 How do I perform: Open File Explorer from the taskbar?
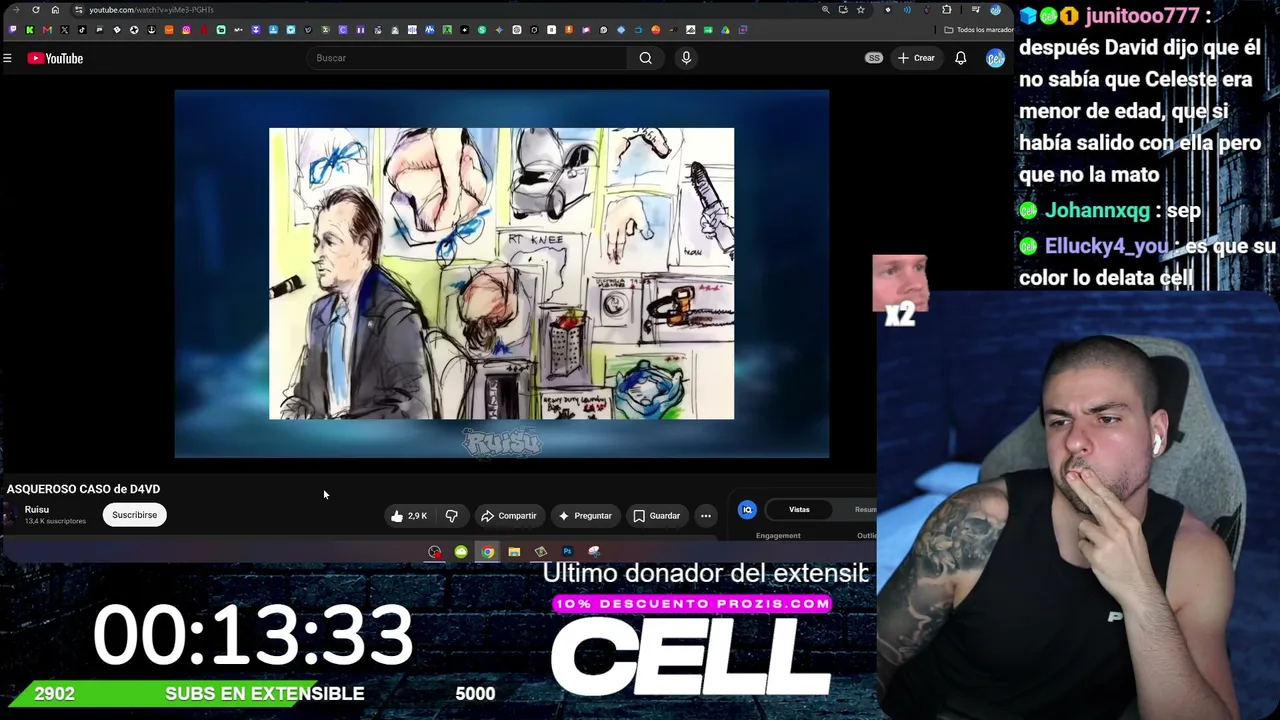514,552
